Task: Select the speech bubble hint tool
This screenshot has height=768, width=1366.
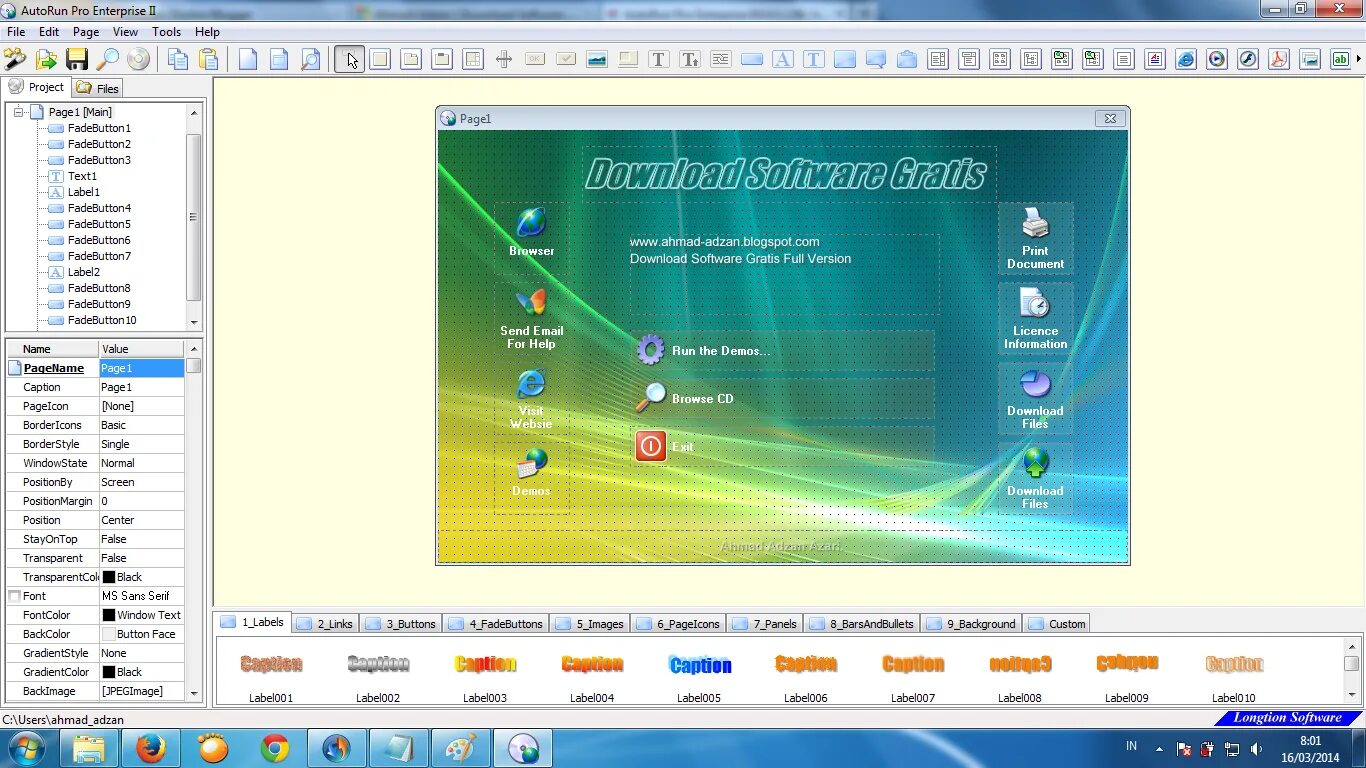Action: tap(876, 59)
